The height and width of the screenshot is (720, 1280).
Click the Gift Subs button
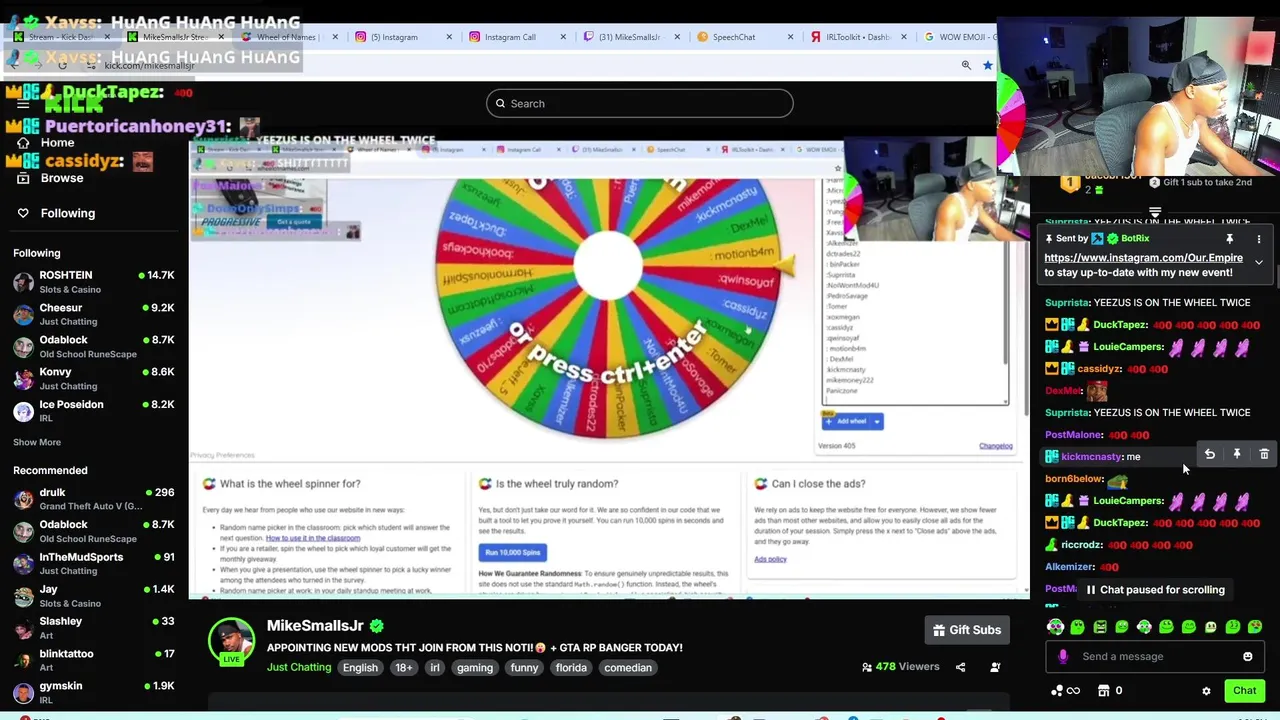pyautogui.click(x=967, y=630)
